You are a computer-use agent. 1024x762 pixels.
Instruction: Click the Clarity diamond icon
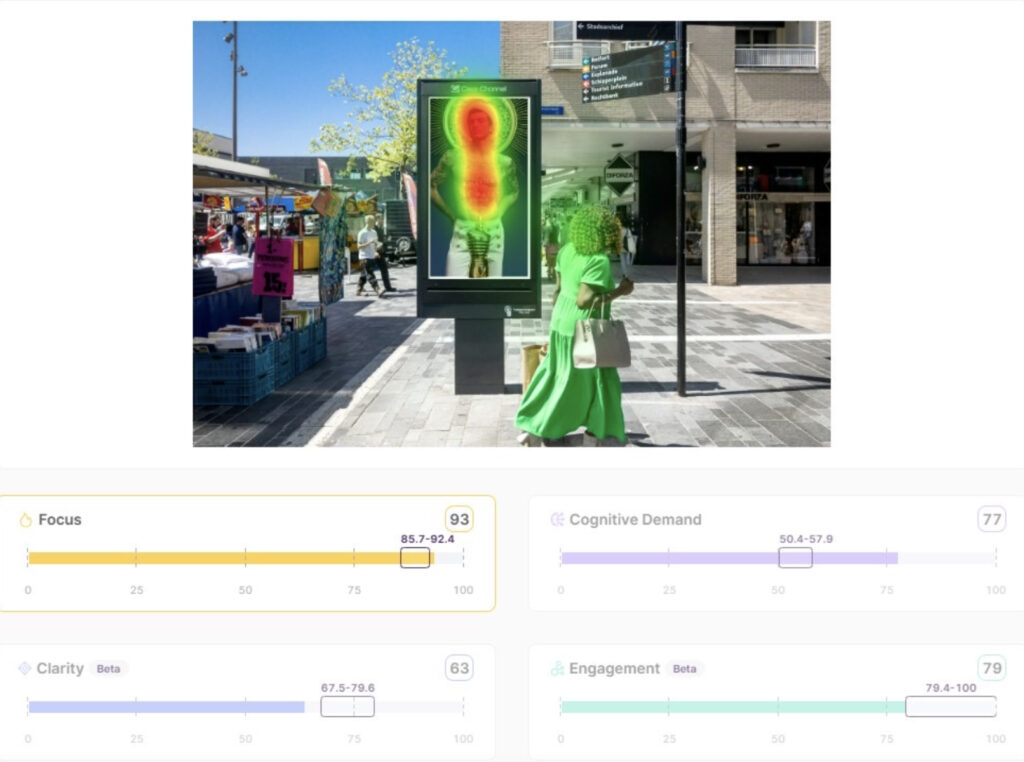pos(25,669)
